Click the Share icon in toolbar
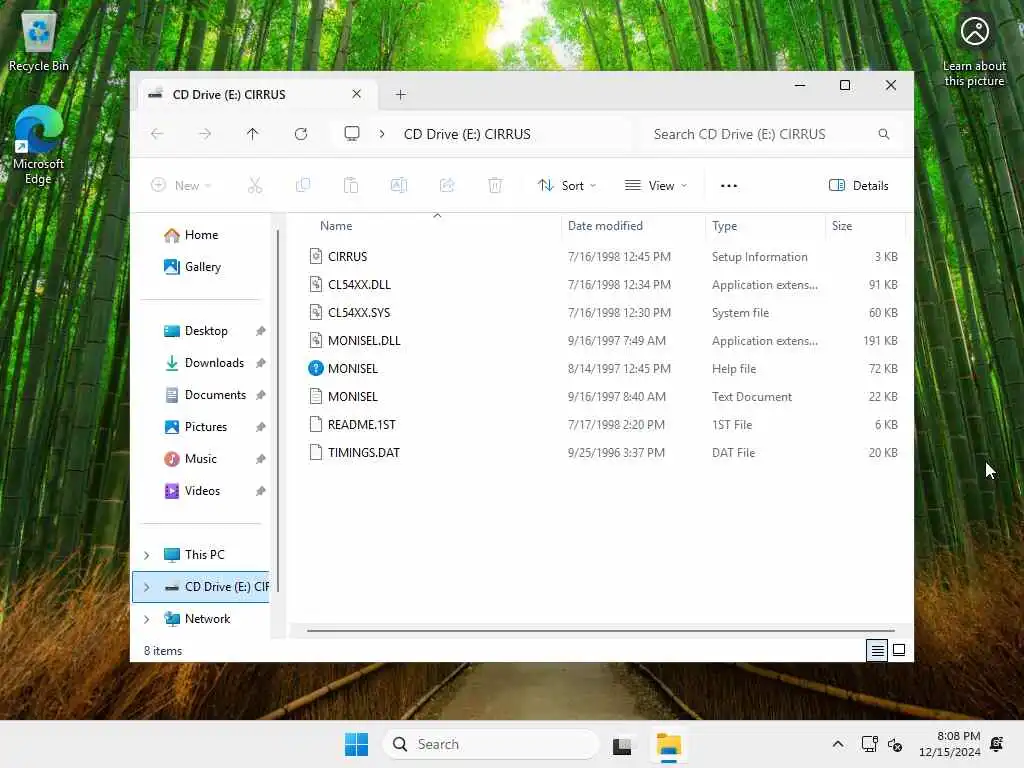 [447, 185]
